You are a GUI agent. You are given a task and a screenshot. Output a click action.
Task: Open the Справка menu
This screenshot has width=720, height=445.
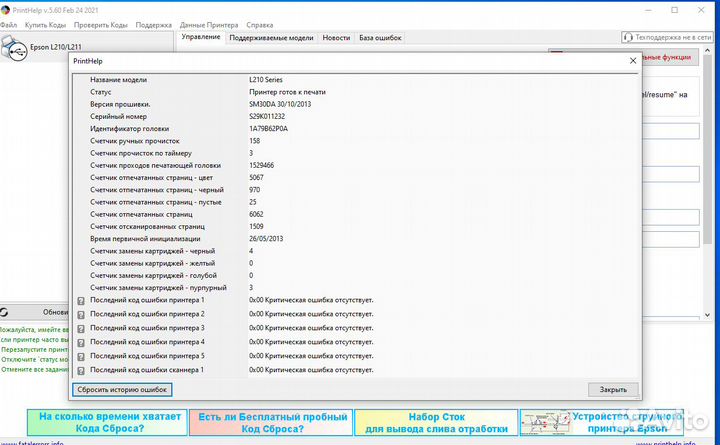pyautogui.click(x=259, y=25)
